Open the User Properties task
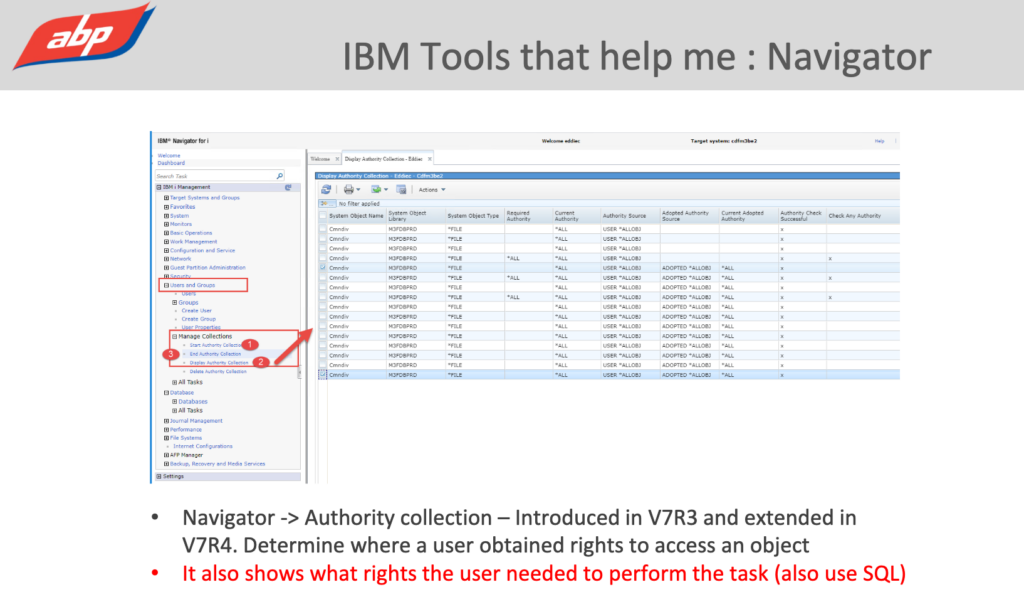The width and height of the screenshot is (1024, 592). coord(201,327)
